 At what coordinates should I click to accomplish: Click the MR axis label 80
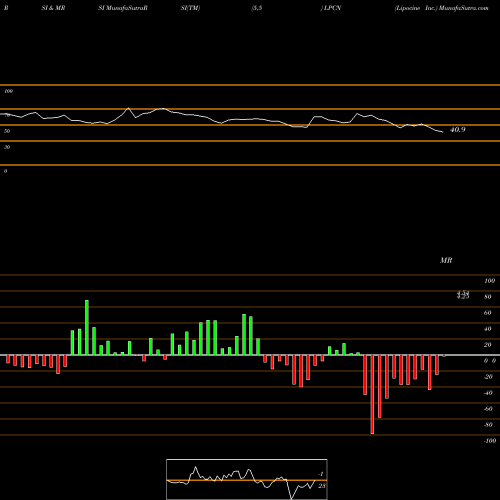487,297
